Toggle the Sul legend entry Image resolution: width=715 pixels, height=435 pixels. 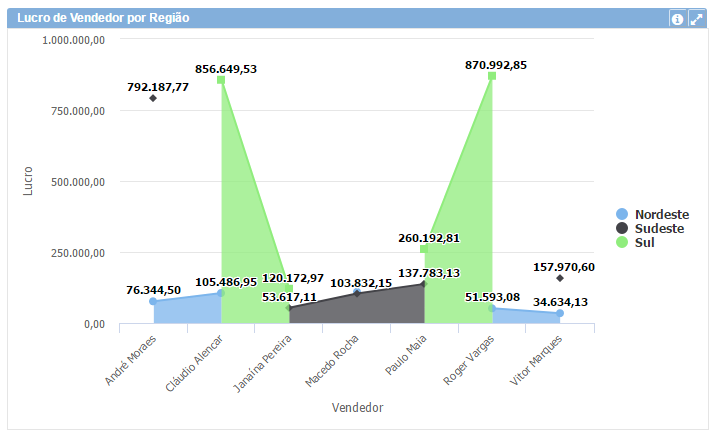644,242
